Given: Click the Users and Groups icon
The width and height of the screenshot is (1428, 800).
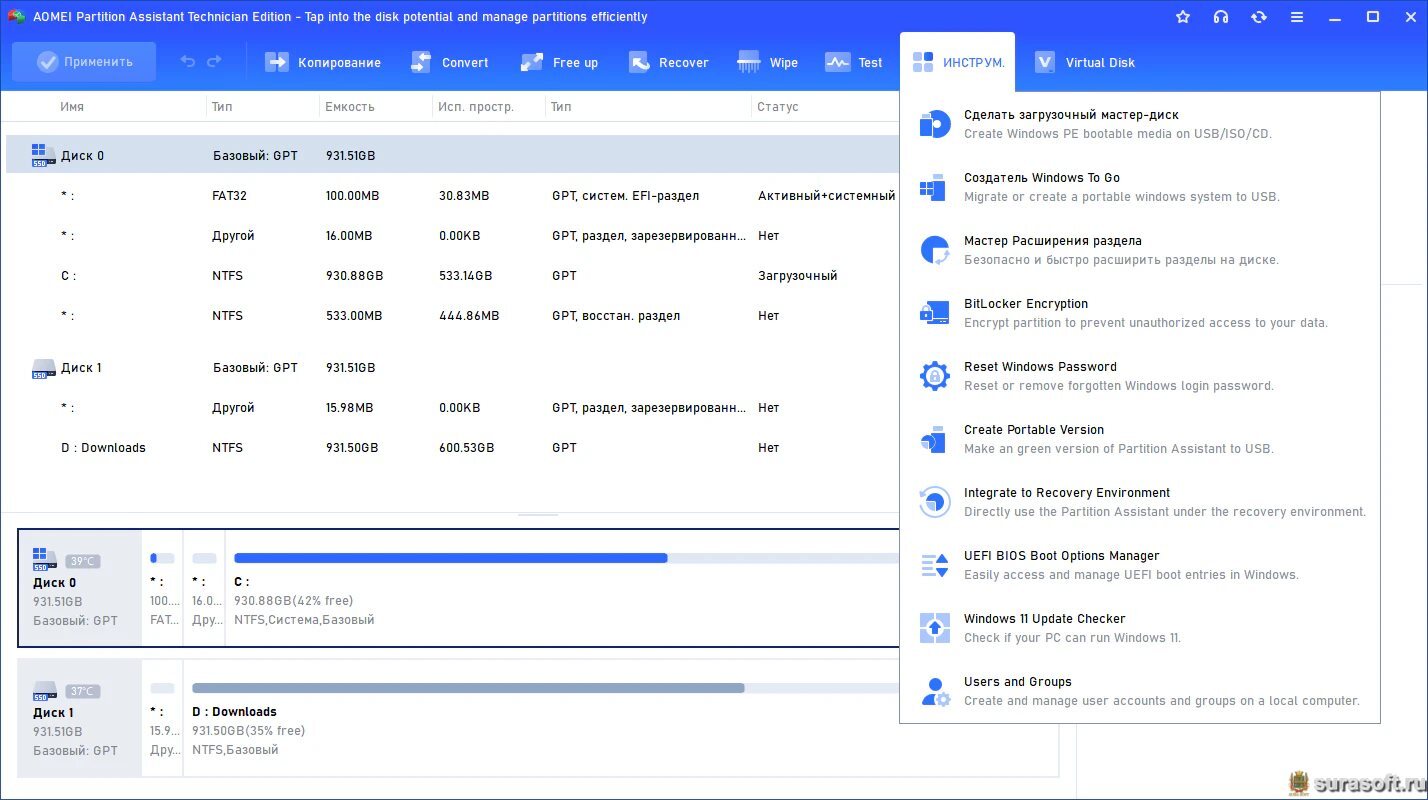Looking at the screenshot, I should coord(934,691).
